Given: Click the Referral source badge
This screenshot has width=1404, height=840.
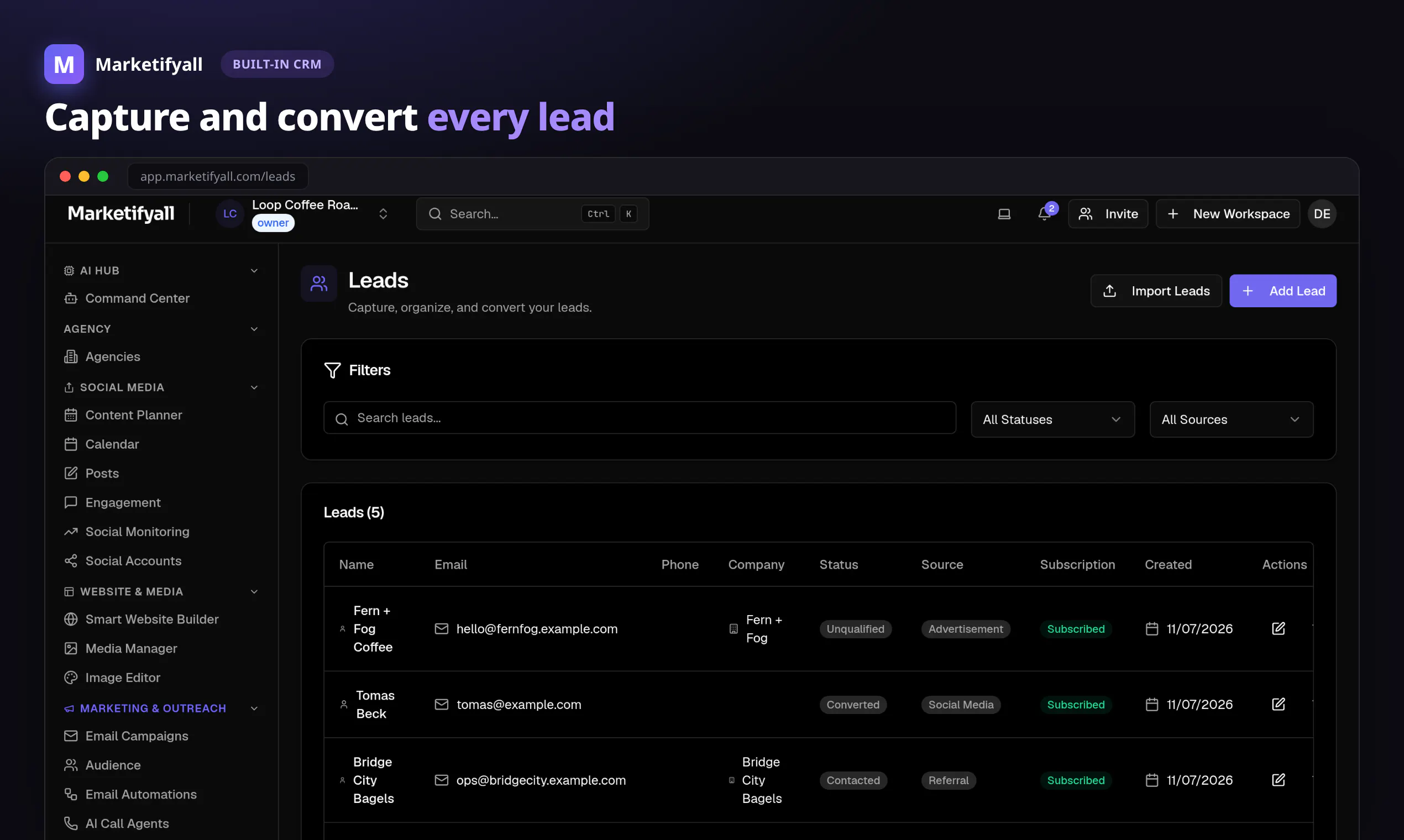Looking at the screenshot, I should [949, 780].
